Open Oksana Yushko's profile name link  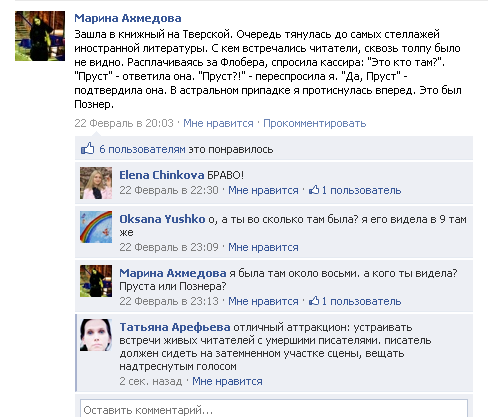tap(162, 219)
